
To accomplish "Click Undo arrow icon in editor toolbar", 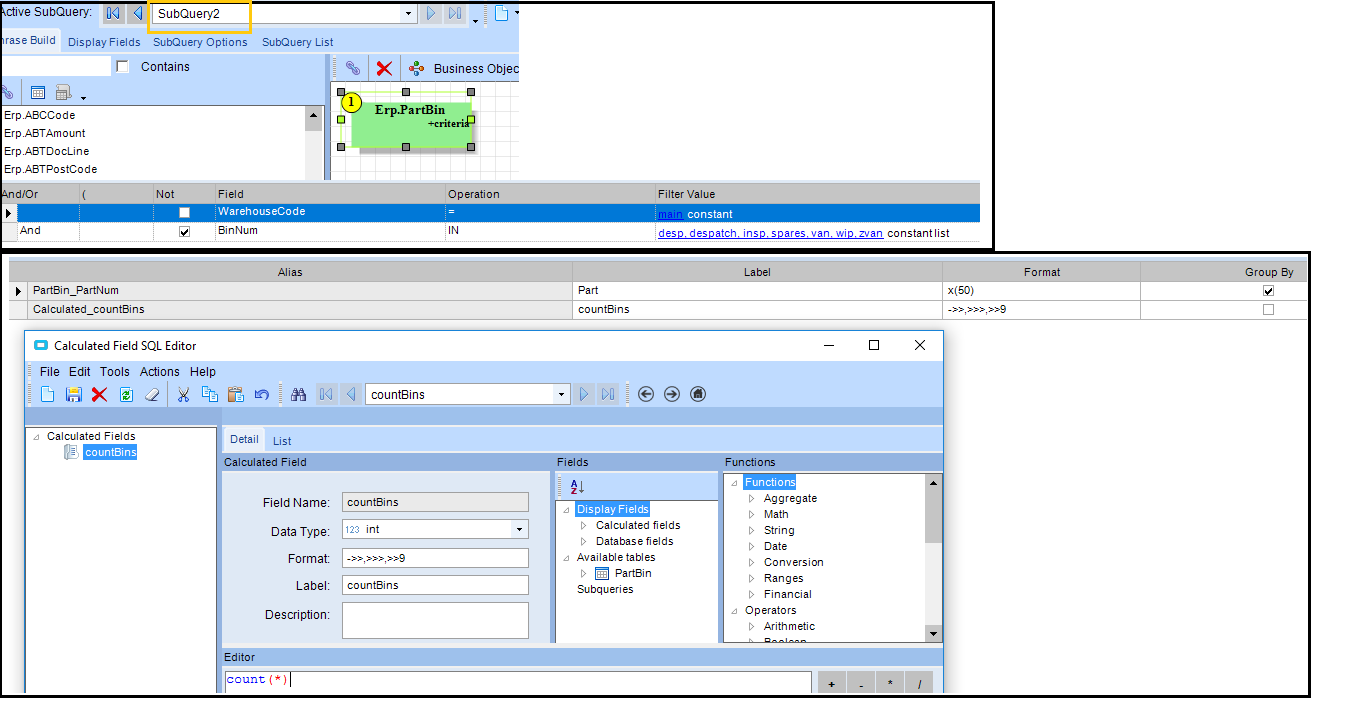I will 261,394.
